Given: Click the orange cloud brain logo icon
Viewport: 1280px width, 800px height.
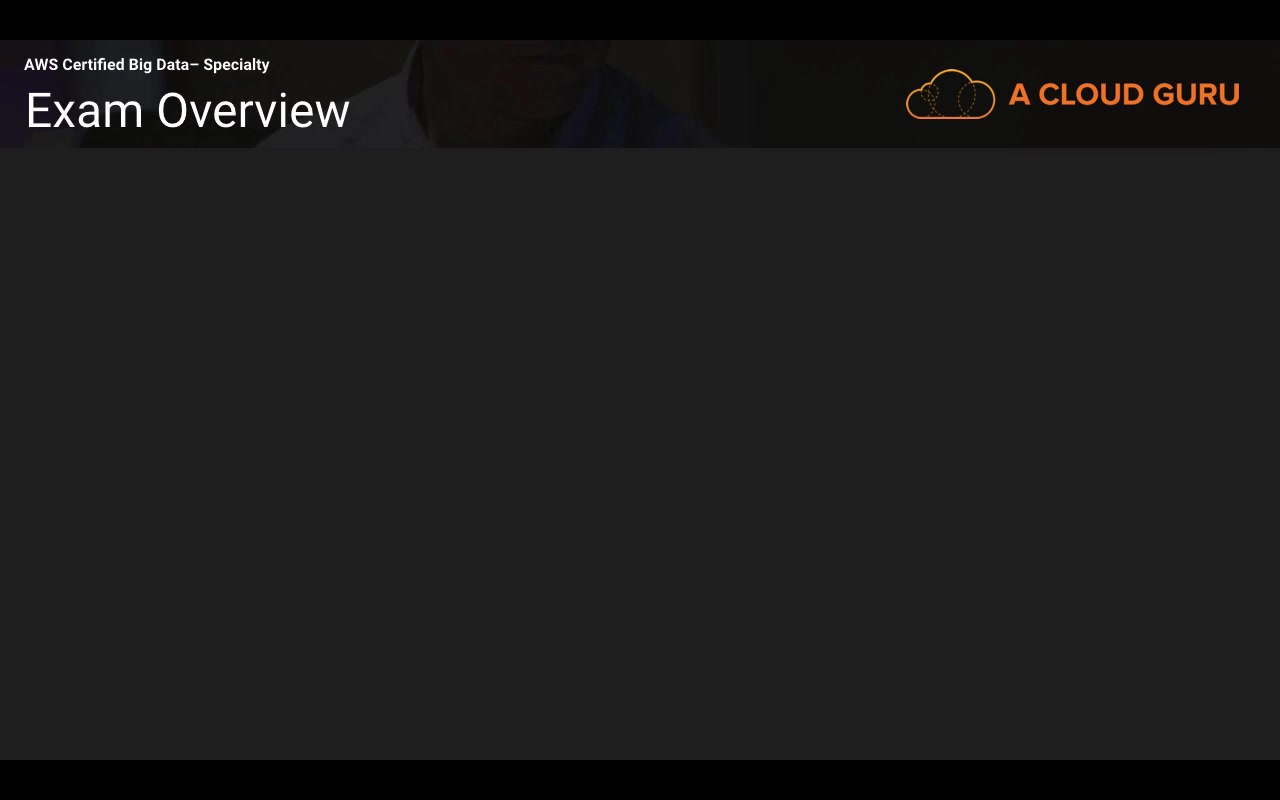Looking at the screenshot, I should pyautogui.click(x=950, y=94).
